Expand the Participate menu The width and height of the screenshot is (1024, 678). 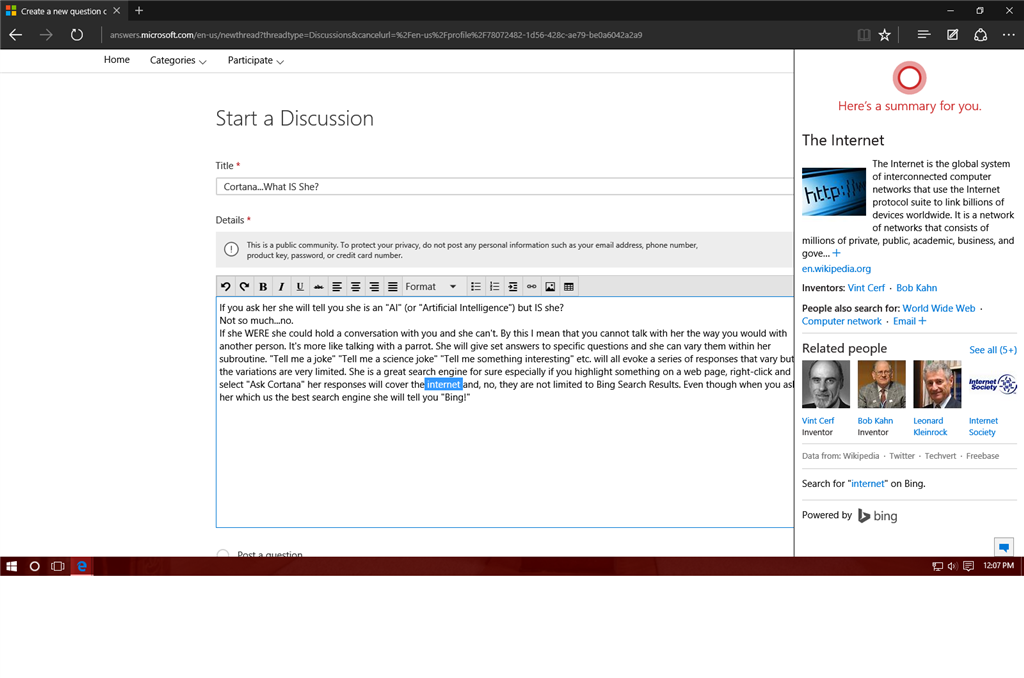(255, 60)
